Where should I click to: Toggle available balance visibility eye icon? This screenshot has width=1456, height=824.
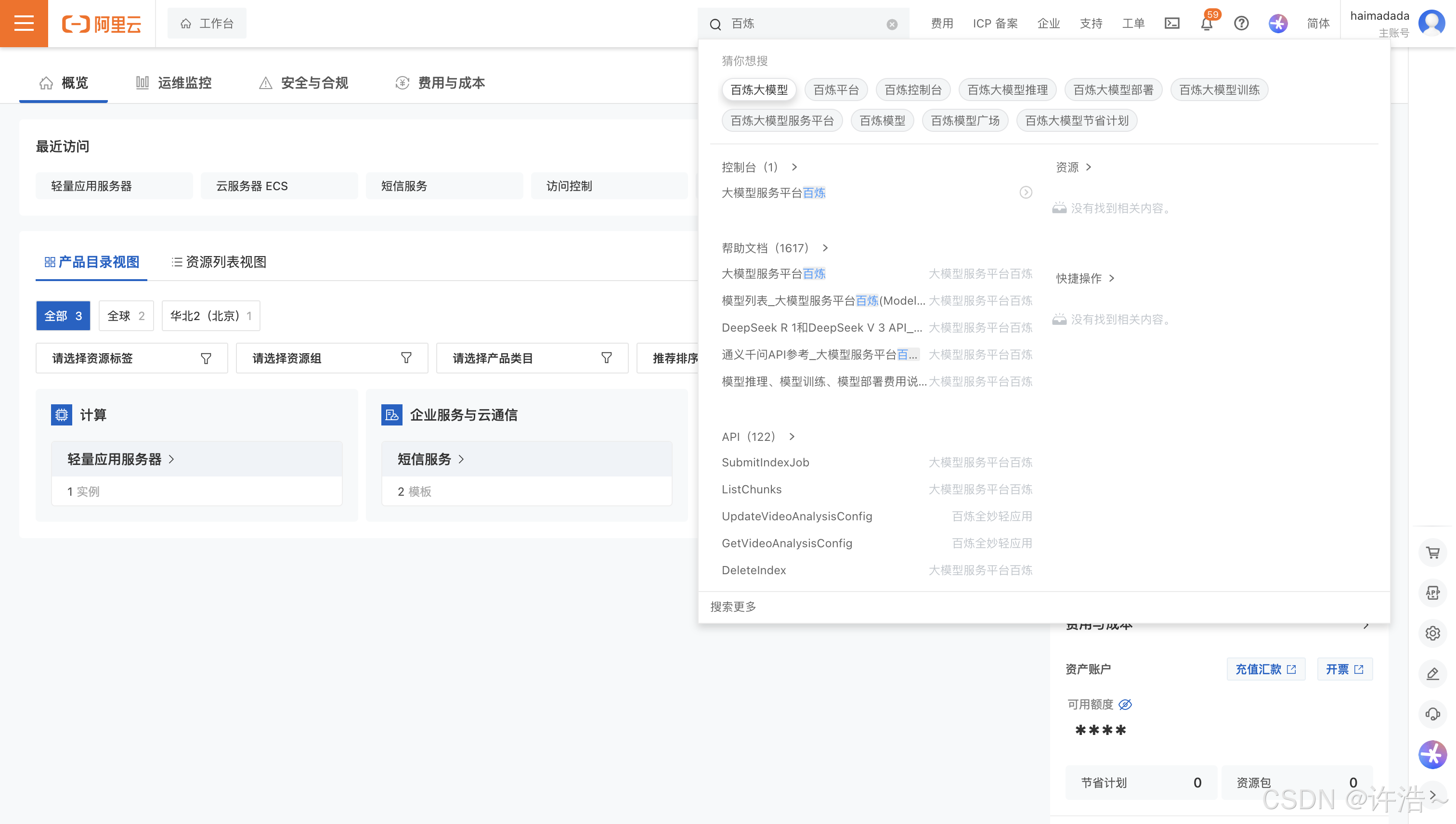point(1125,704)
